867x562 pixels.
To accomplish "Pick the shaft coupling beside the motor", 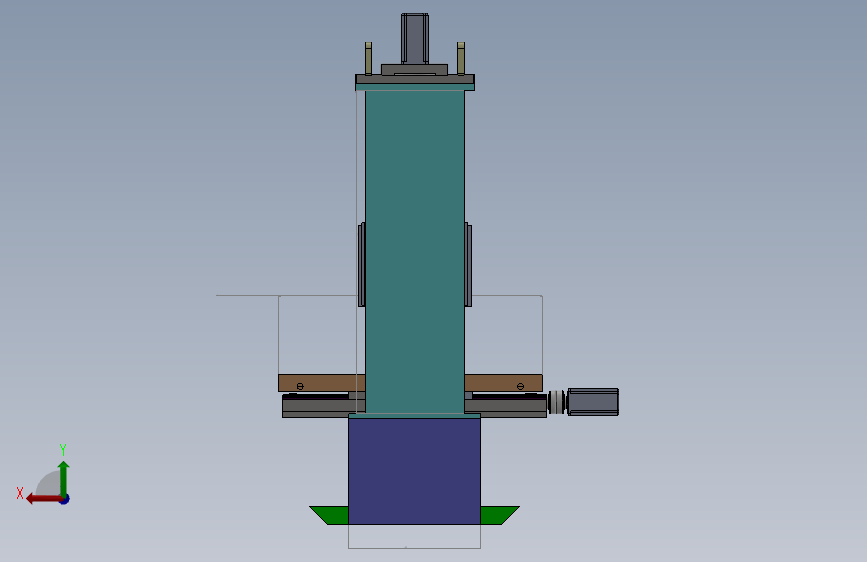I will pos(557,402).
